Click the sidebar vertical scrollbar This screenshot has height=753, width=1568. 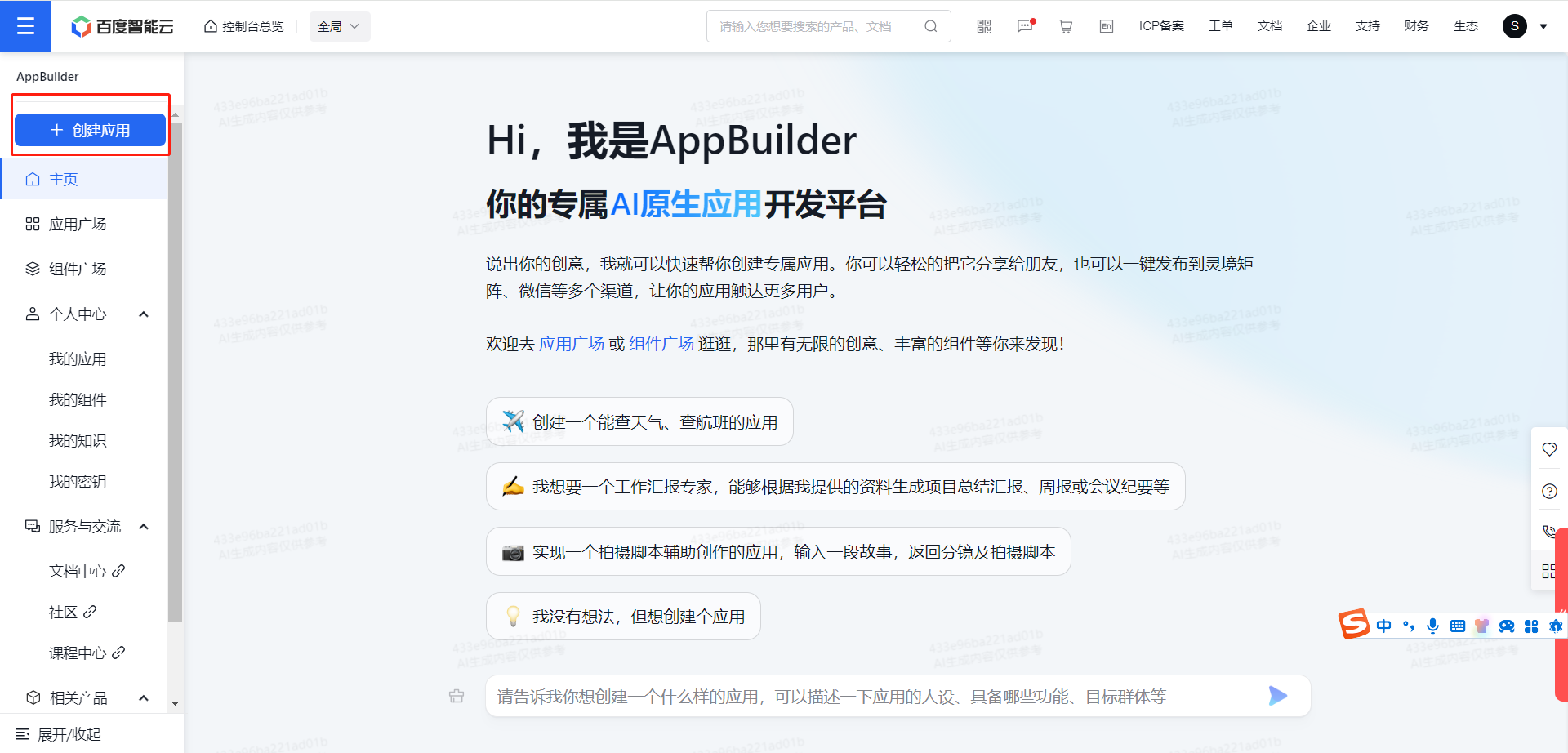tap(175, 372)
